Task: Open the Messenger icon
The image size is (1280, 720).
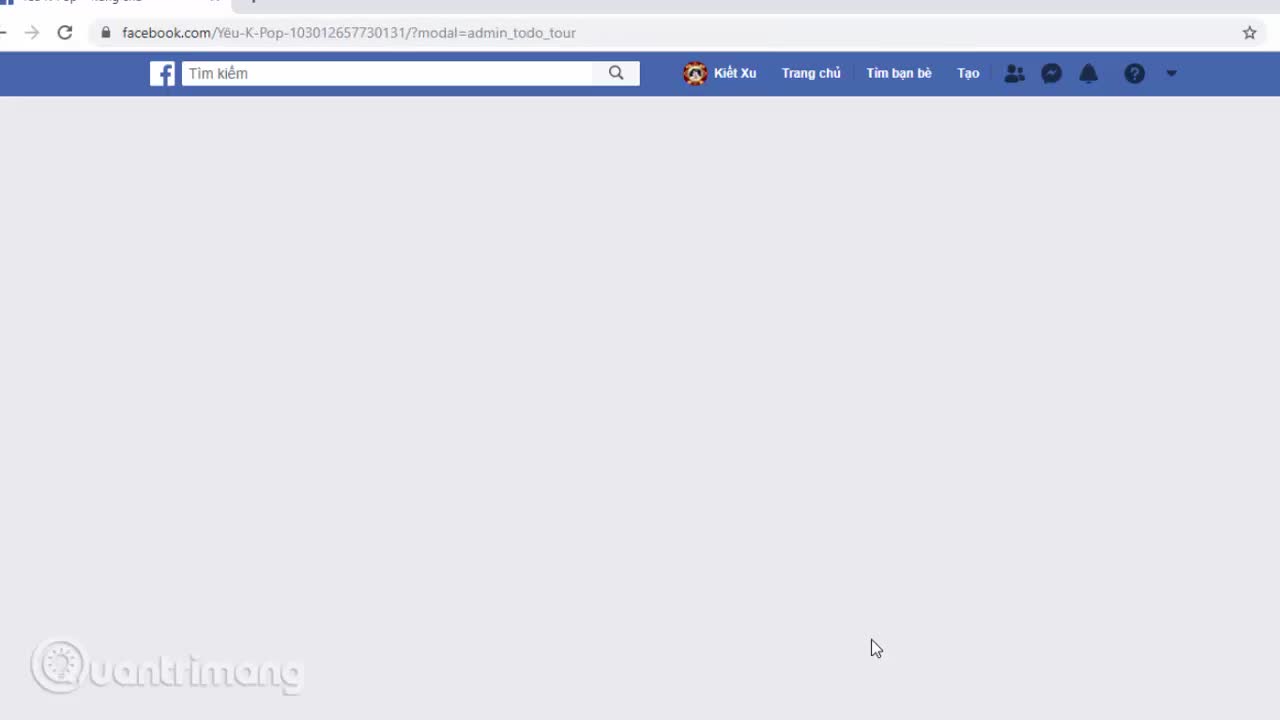Action: pos(1051,73)
